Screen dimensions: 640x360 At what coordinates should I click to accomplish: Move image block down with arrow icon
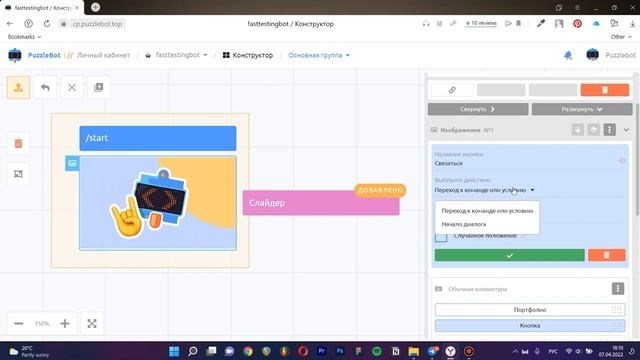[578, 130]
